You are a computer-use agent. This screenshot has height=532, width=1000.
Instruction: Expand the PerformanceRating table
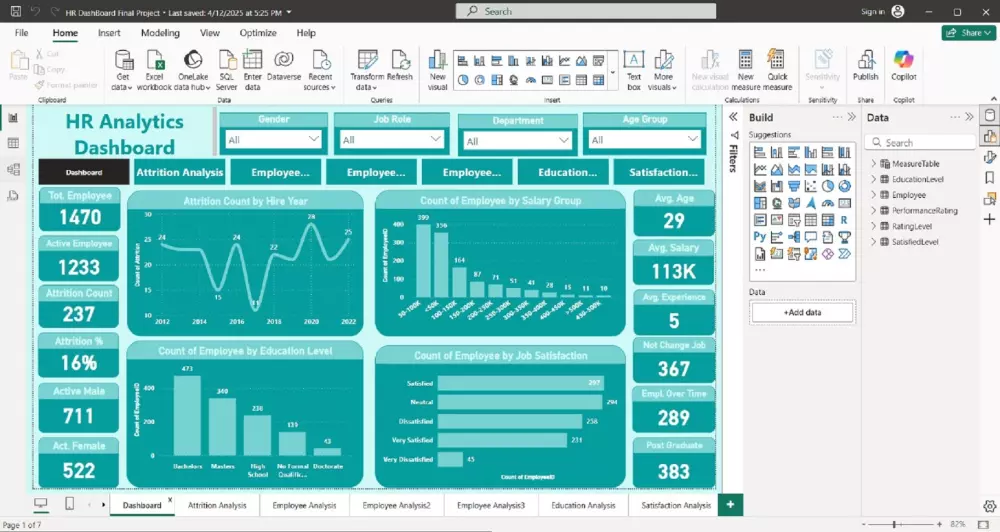[x=873, y=211]
